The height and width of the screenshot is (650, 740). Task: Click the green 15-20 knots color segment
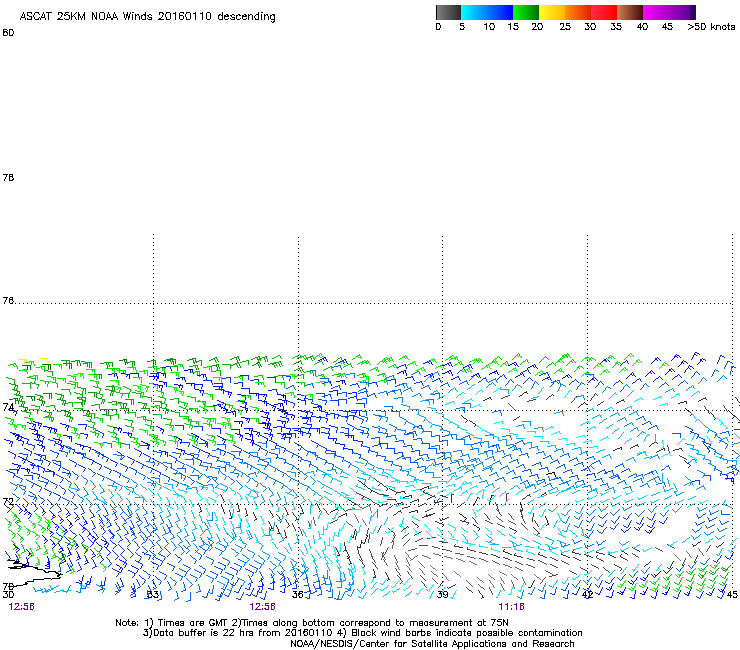(x=526, y=12)
